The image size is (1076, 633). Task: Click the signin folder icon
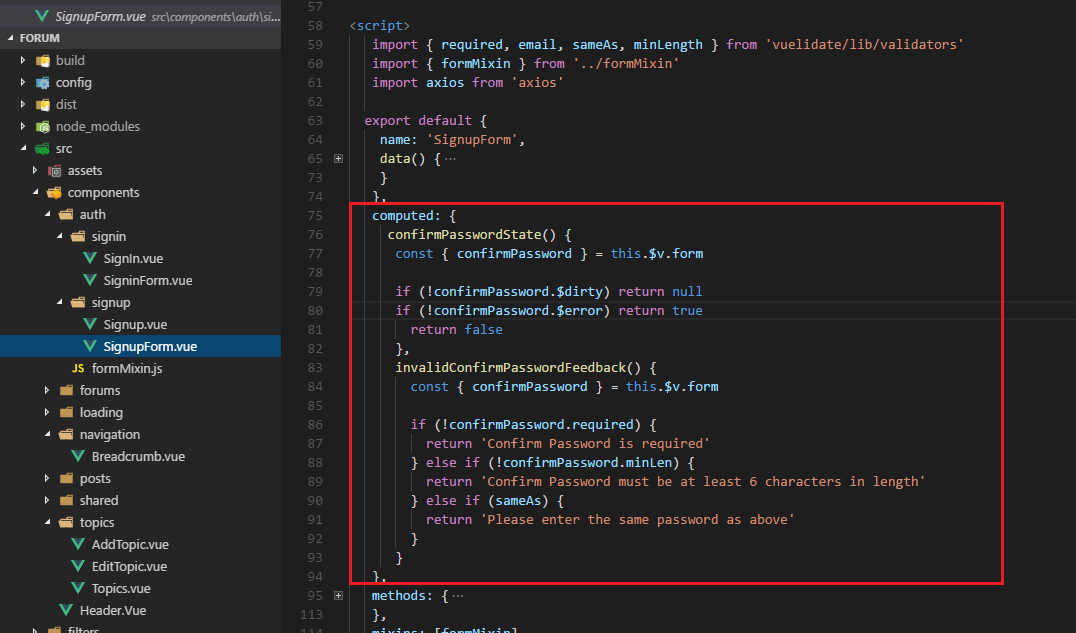tap(78, 236)
